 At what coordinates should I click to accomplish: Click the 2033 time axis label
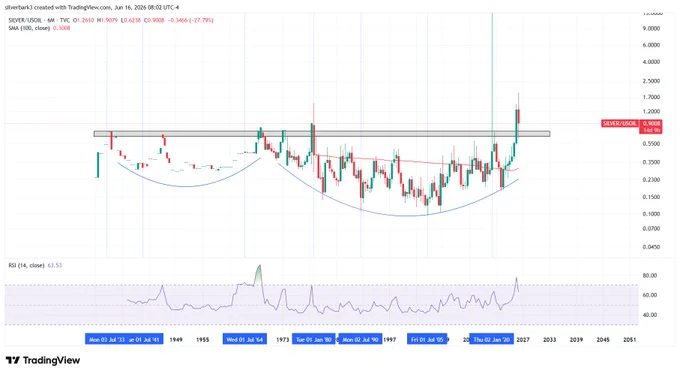(549, 340)
